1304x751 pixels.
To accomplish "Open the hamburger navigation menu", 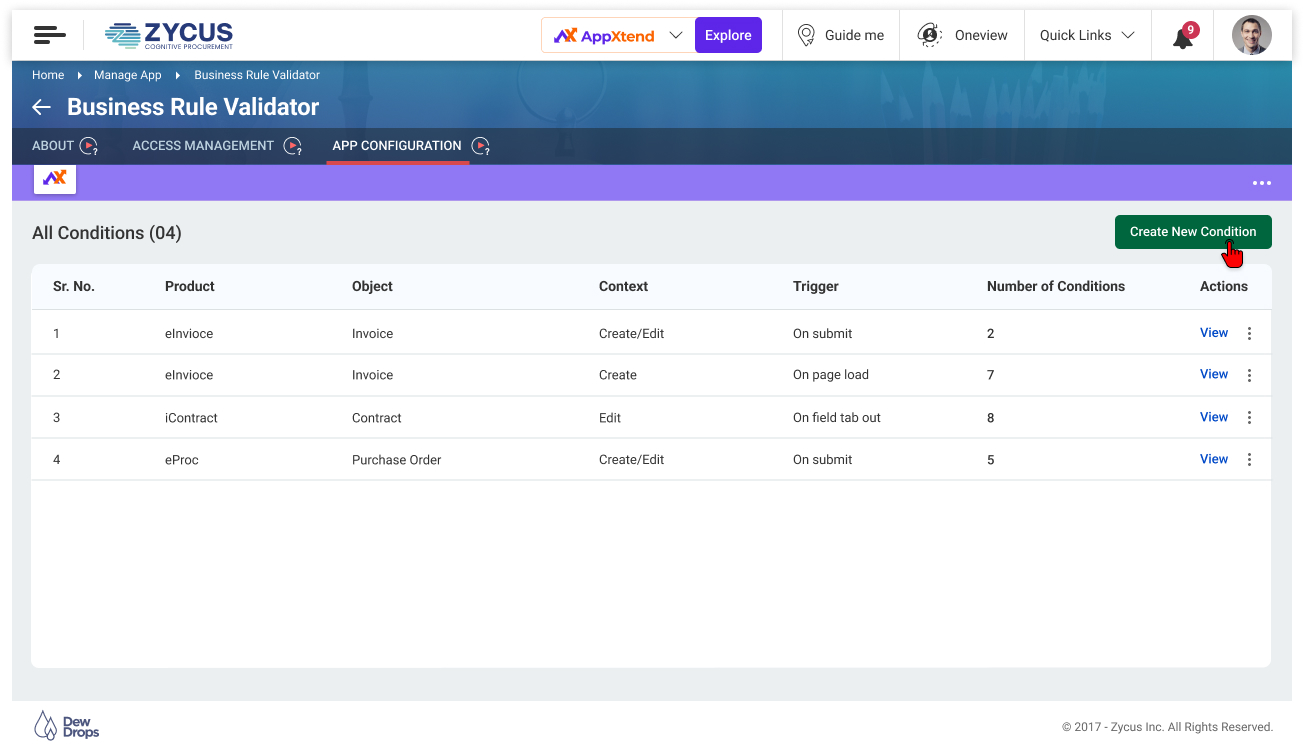I will 49,35.
